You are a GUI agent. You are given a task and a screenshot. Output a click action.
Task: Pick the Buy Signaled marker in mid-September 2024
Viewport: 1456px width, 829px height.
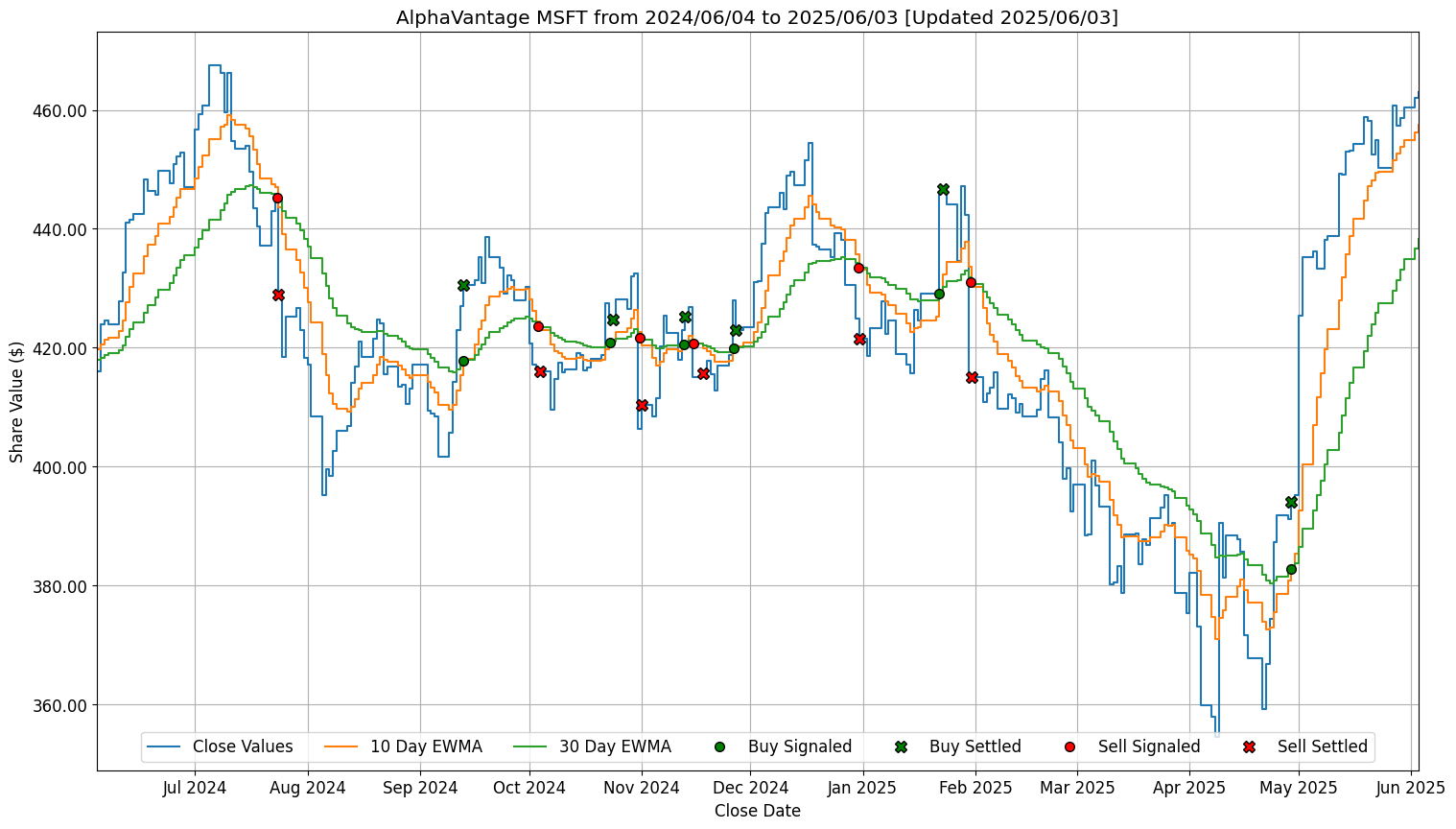coord(463,361)
